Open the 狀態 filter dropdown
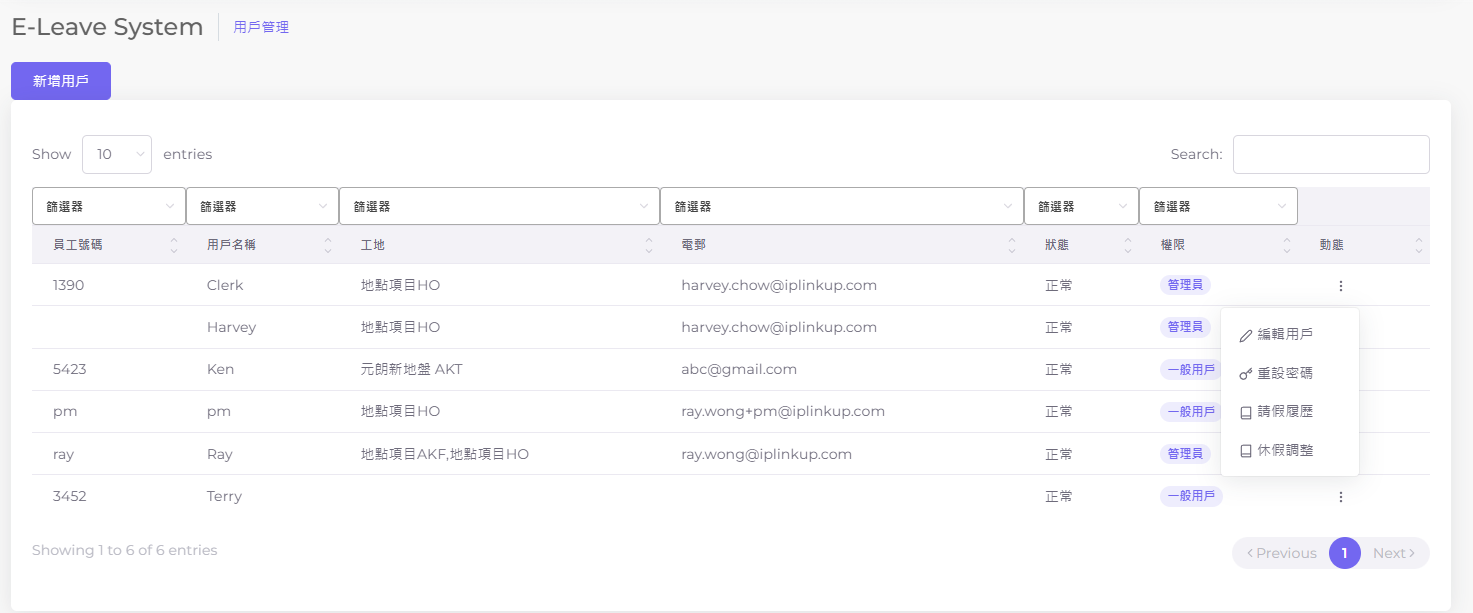The width and height of the screenshot is (1473, 613). (1081, 206)
